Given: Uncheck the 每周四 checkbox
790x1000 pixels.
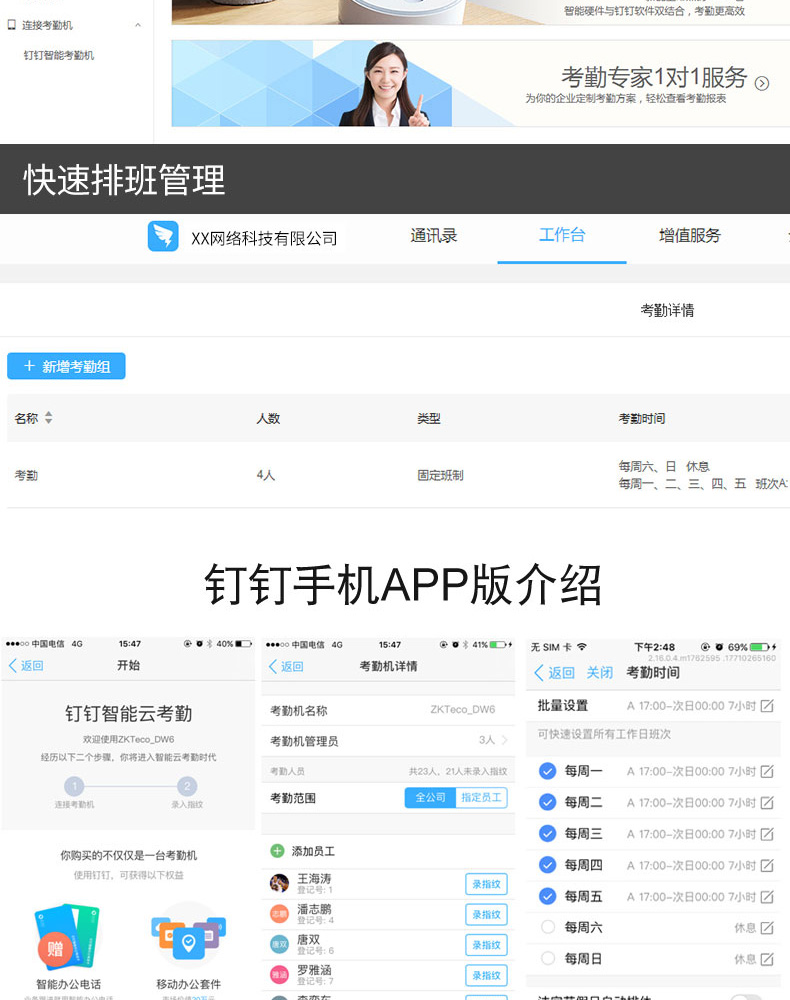Looking at the screenshot, I should click(x=548, y=865).
